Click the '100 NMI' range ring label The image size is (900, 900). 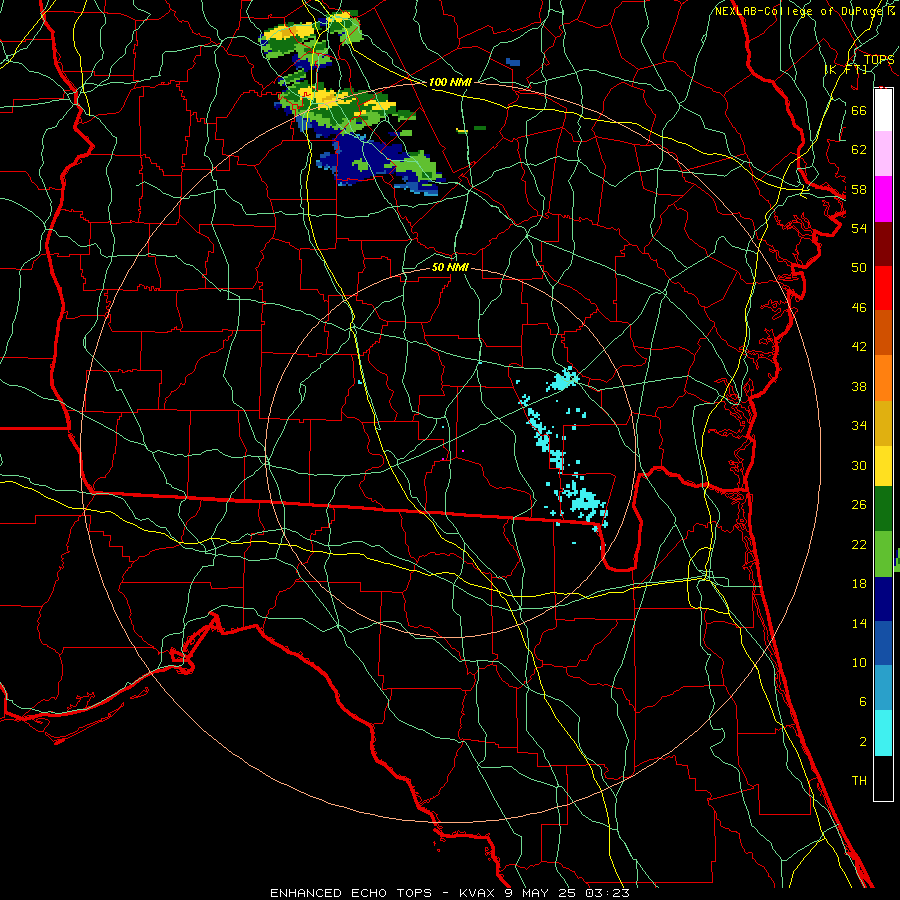(x=450, y=82)
